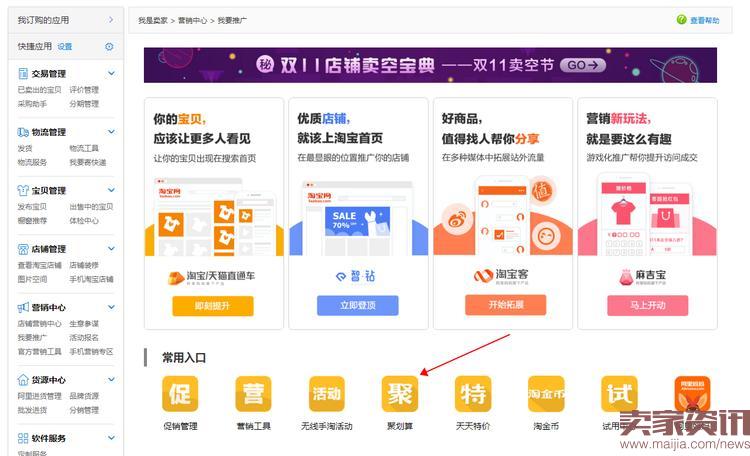Click the 麻吉宝 logo
Image resolution: width=750 pixels, height=456 pixels.
click(x=643, y=277)
